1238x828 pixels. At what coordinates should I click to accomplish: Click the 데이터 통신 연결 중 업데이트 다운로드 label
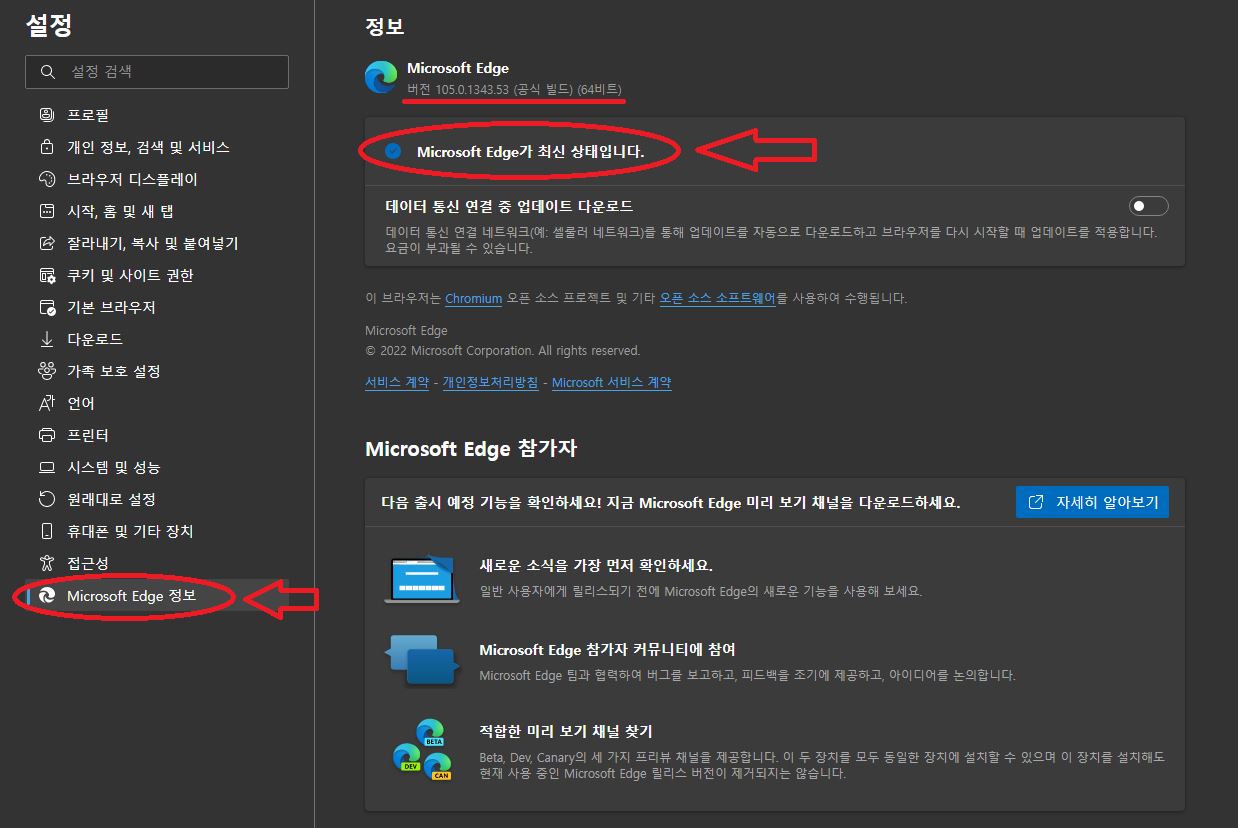click(509, 206)
